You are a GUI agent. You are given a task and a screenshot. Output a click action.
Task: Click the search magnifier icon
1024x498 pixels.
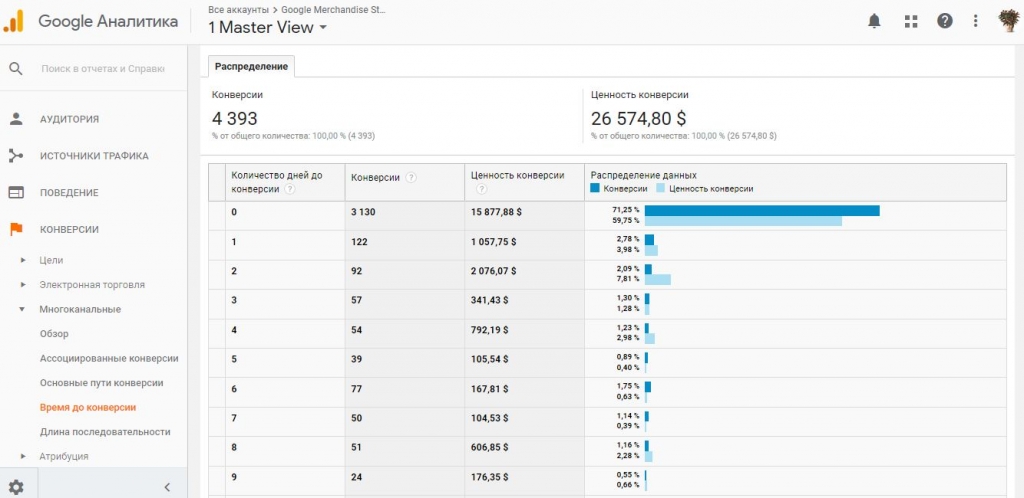tap(16, 68)
